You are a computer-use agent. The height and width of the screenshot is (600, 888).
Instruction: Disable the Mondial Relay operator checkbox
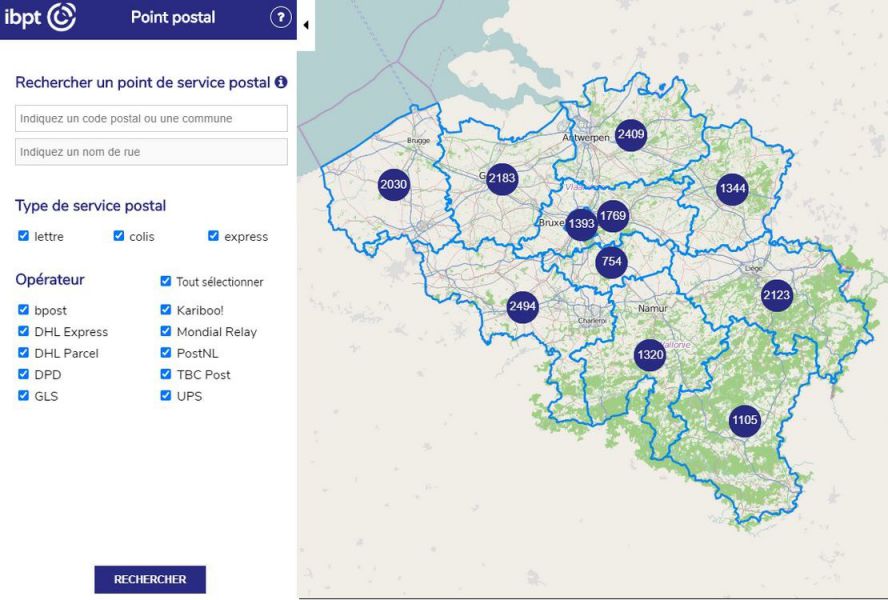(x=166, y=332)
